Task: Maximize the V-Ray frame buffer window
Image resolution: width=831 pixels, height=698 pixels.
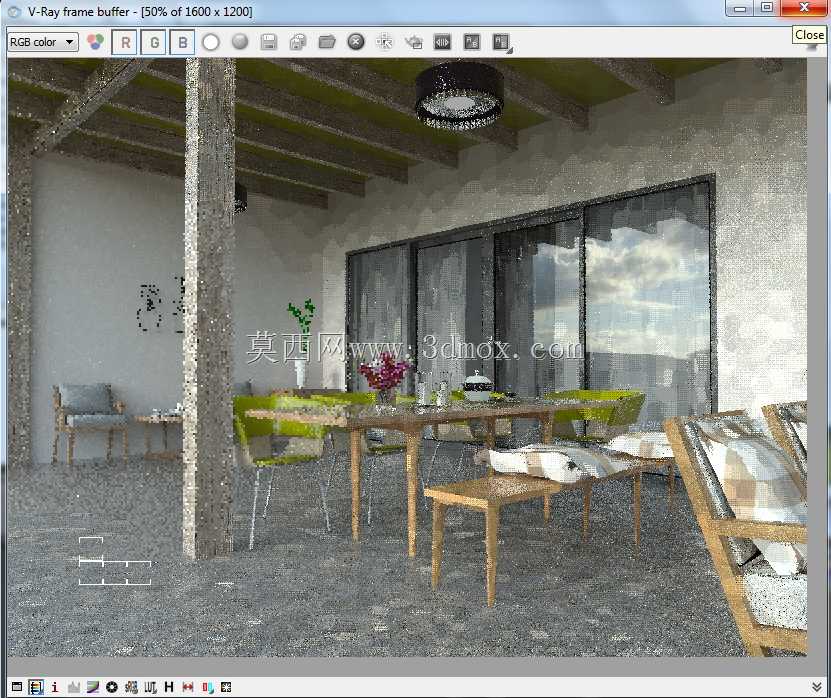Action: coord(767,7)
